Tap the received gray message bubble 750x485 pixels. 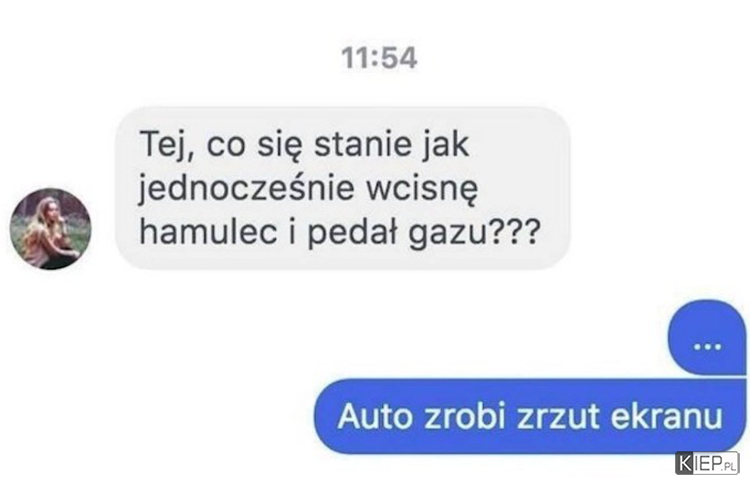tap(343, 188)
